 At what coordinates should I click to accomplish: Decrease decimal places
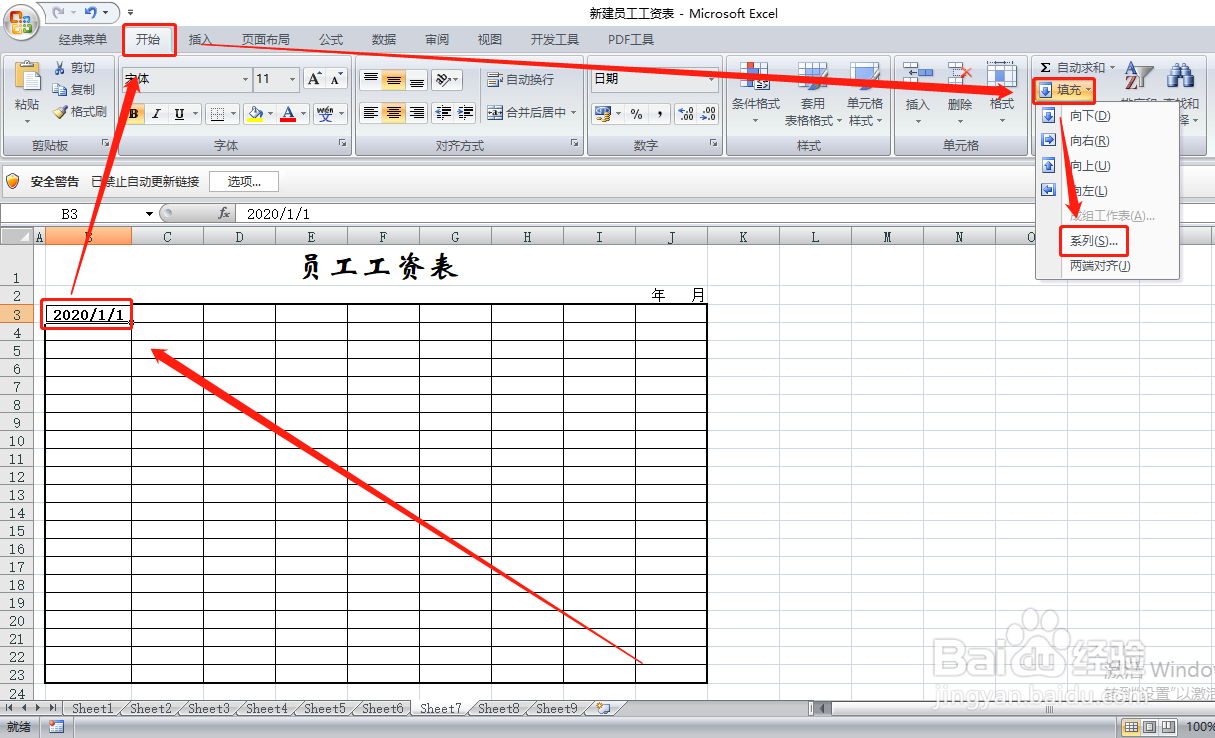(709, 114)
